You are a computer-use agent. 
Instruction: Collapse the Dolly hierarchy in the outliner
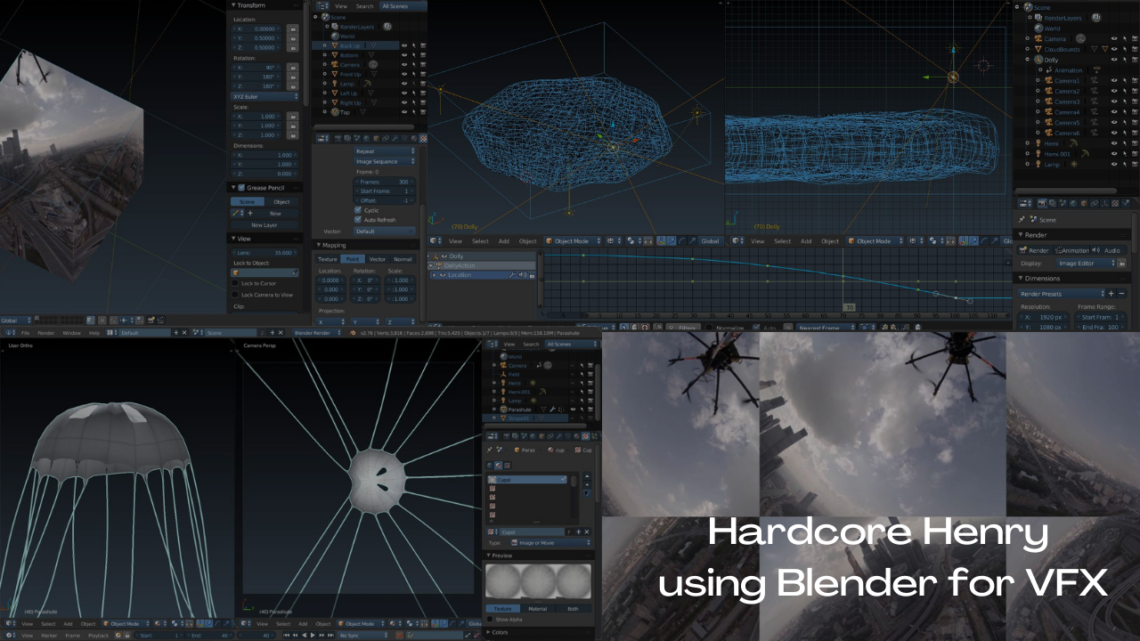click(x=1027, y=59)
